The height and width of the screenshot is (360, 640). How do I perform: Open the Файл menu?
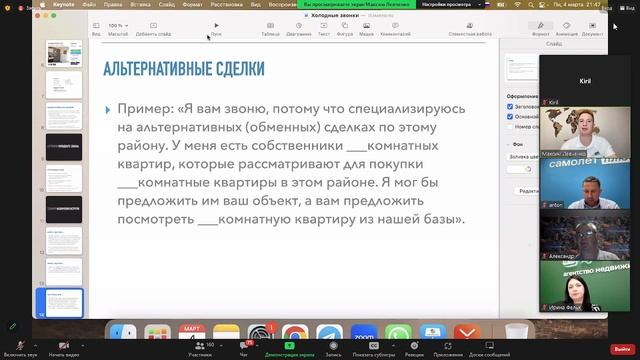pyautogui.click(x=89, y=4)
